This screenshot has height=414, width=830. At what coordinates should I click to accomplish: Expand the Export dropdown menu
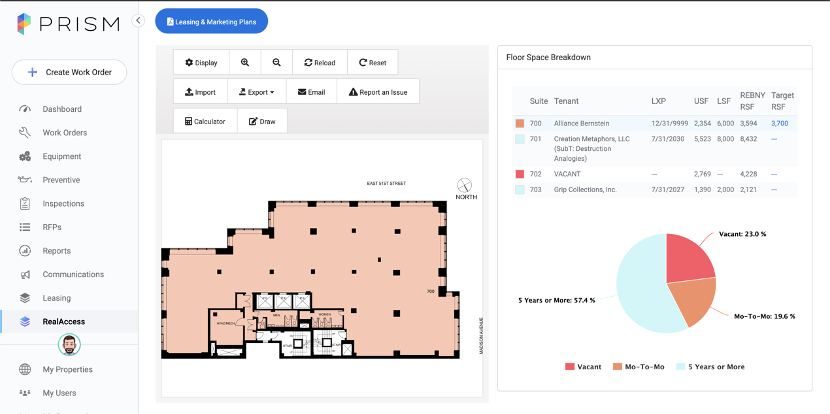[x=257, y=92]
